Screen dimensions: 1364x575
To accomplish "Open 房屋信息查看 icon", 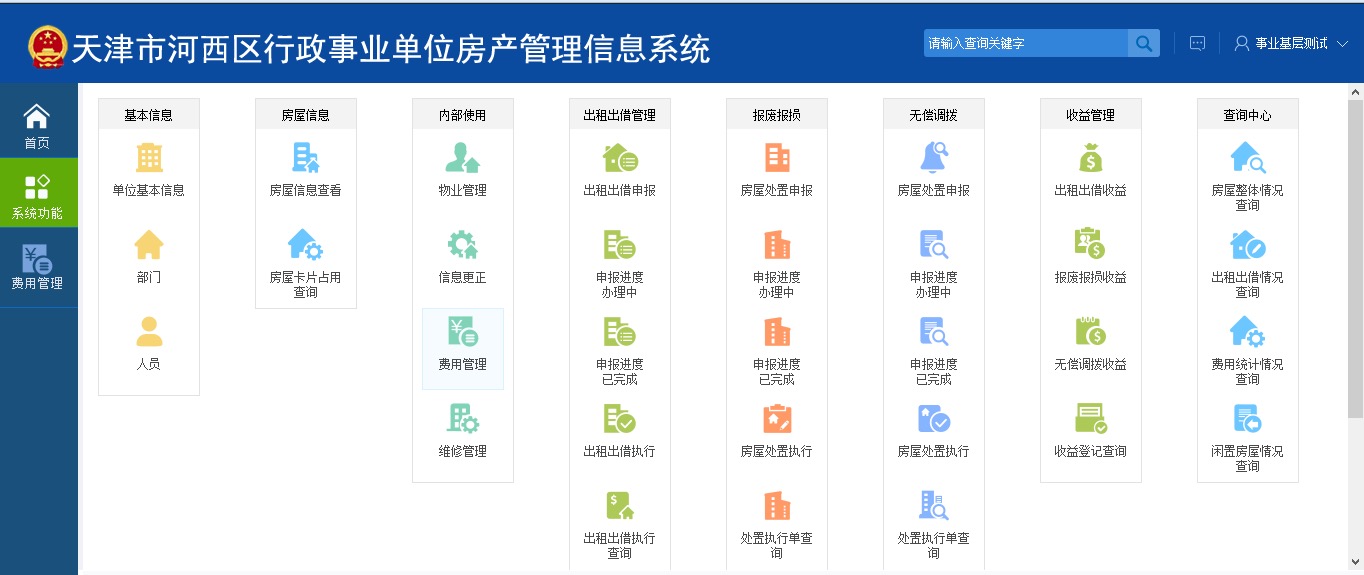I will pos(305,158).
